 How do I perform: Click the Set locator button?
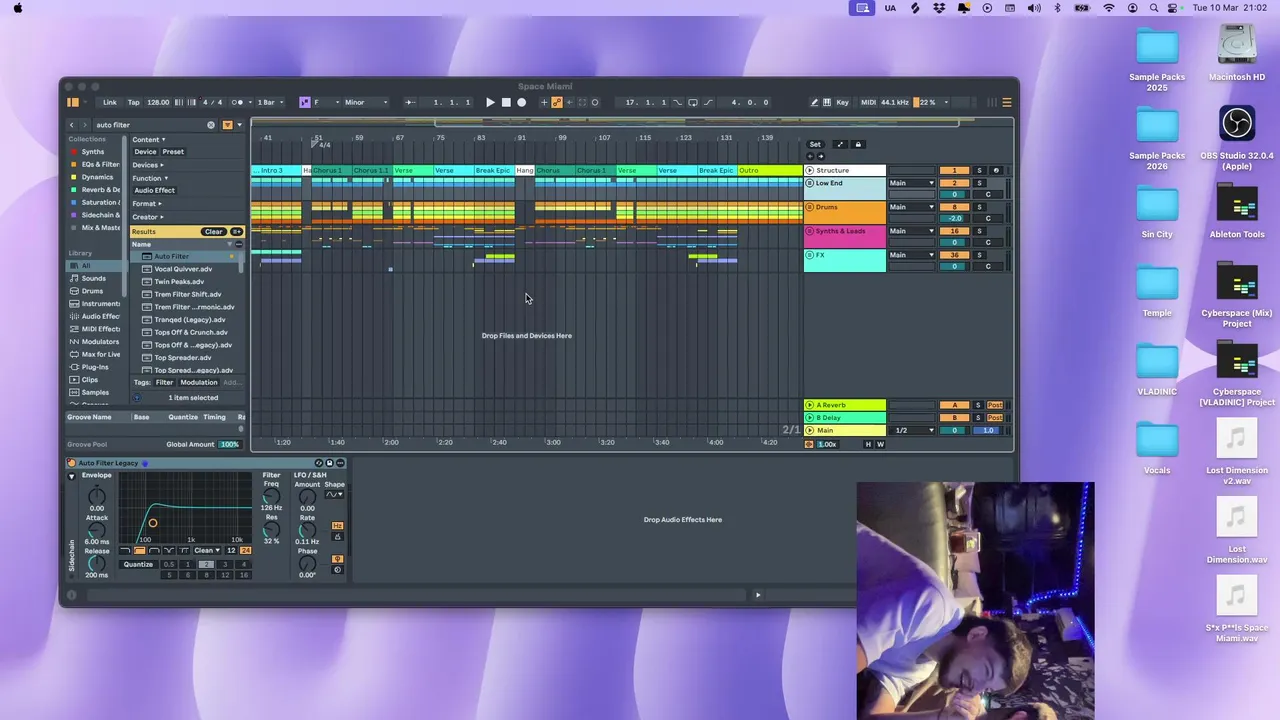point(815,144)
